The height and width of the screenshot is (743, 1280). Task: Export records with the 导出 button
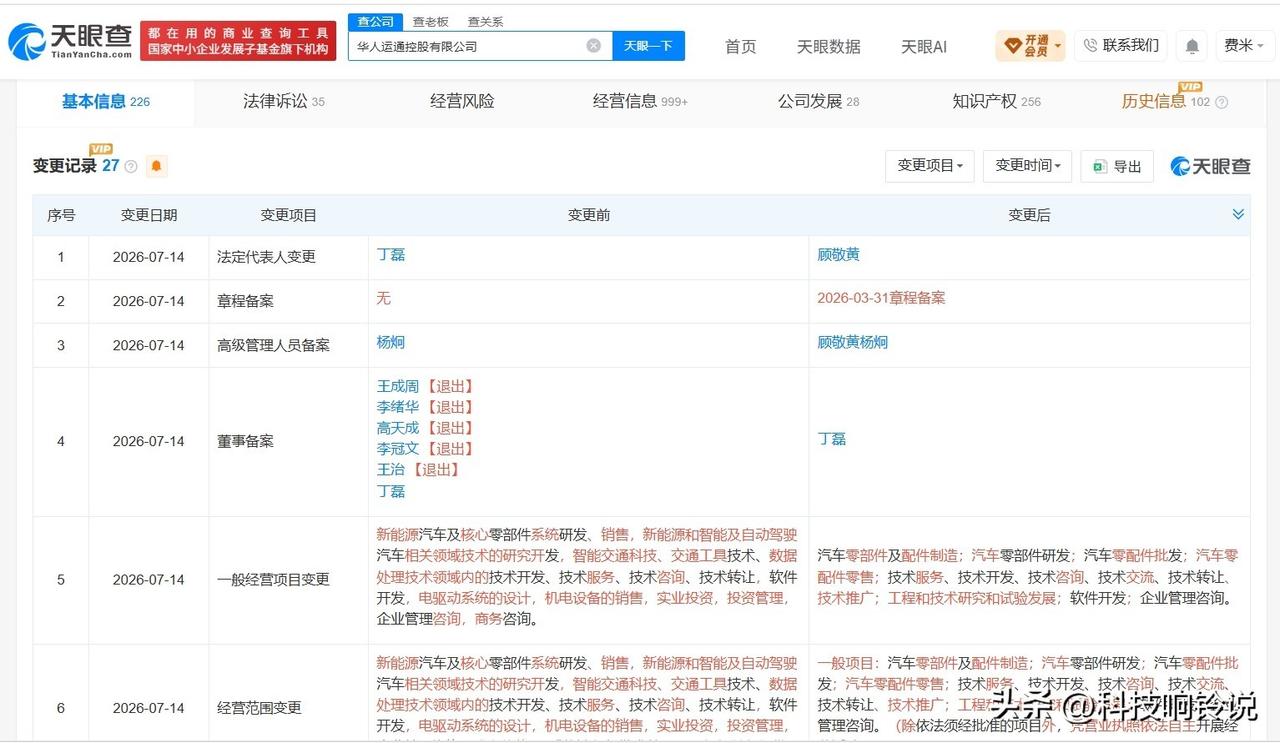tap(1117, 166)
